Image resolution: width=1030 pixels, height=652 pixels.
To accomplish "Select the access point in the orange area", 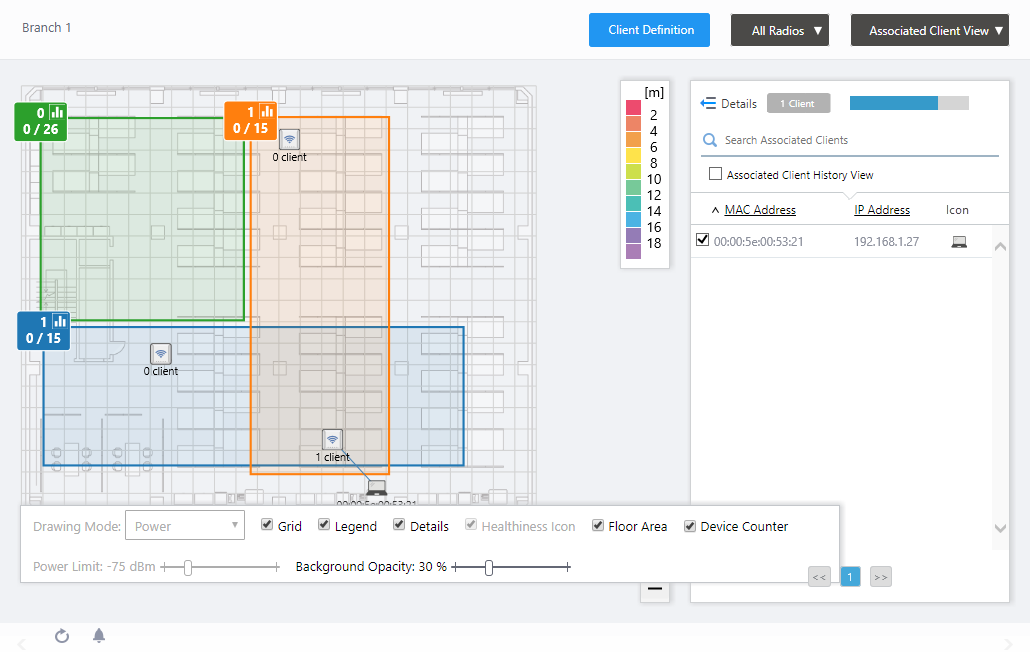I will coord(289,140).
